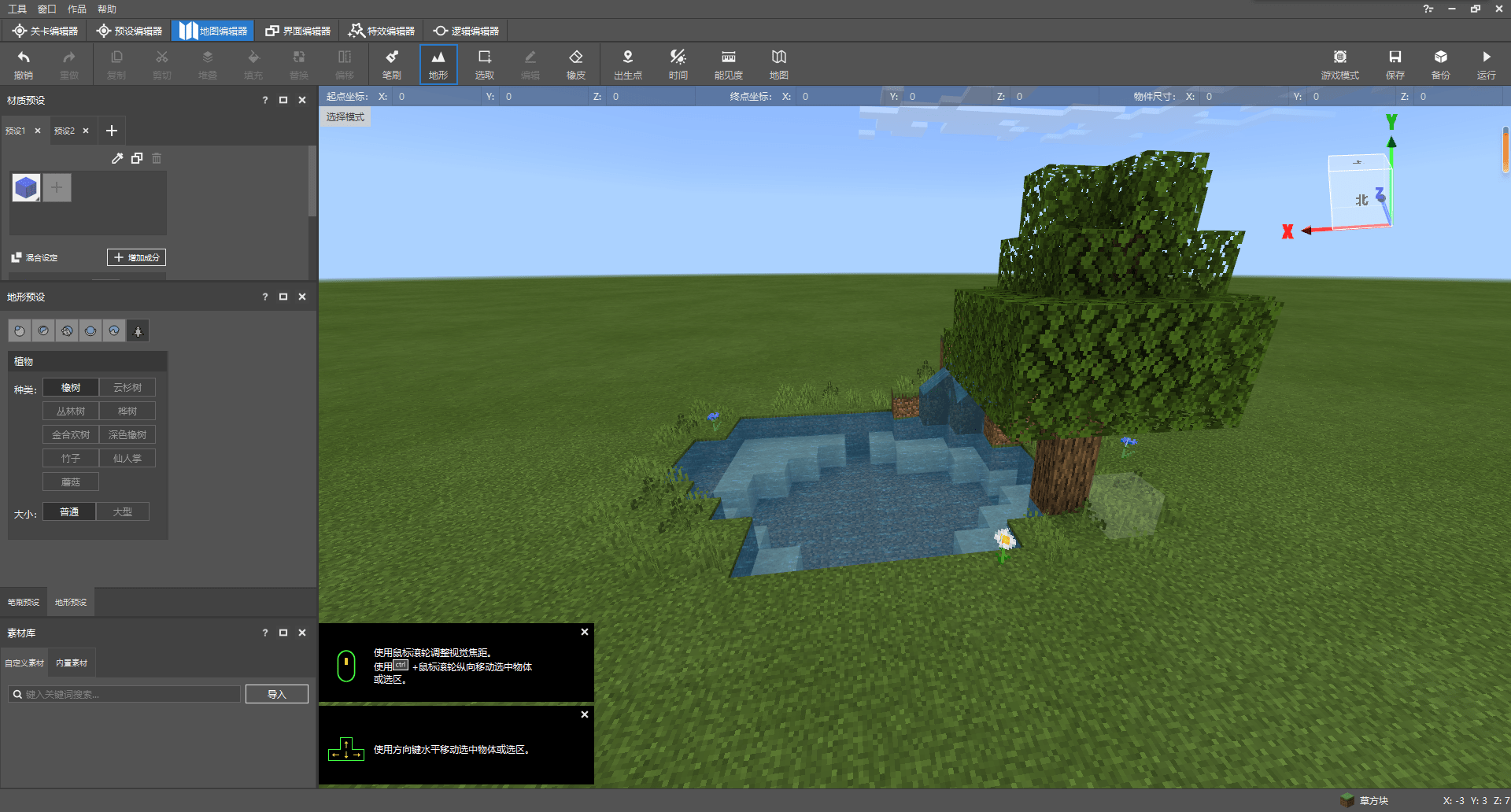Image resolution: width=1511 pixels, height=812 pixels.
Task: Open the 能见度 (visibility) setting
Action: (729, 64)
